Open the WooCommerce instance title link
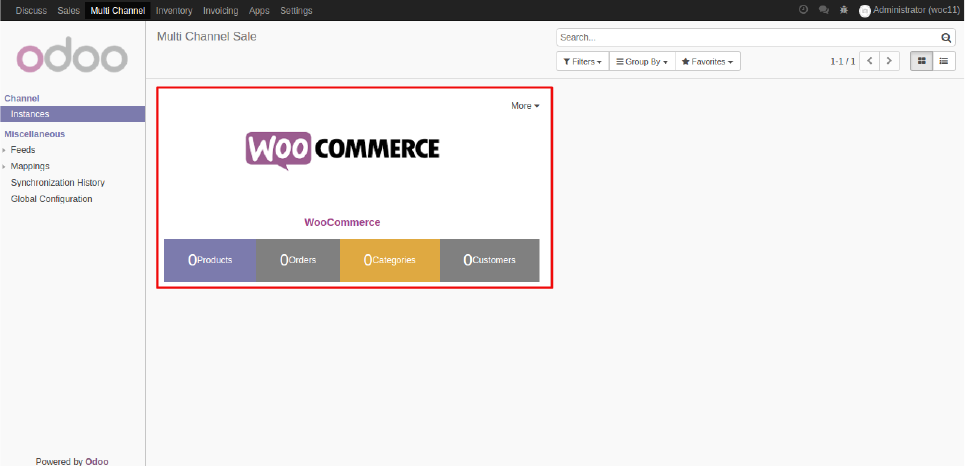The image size is (965, 466). (342, 222)
